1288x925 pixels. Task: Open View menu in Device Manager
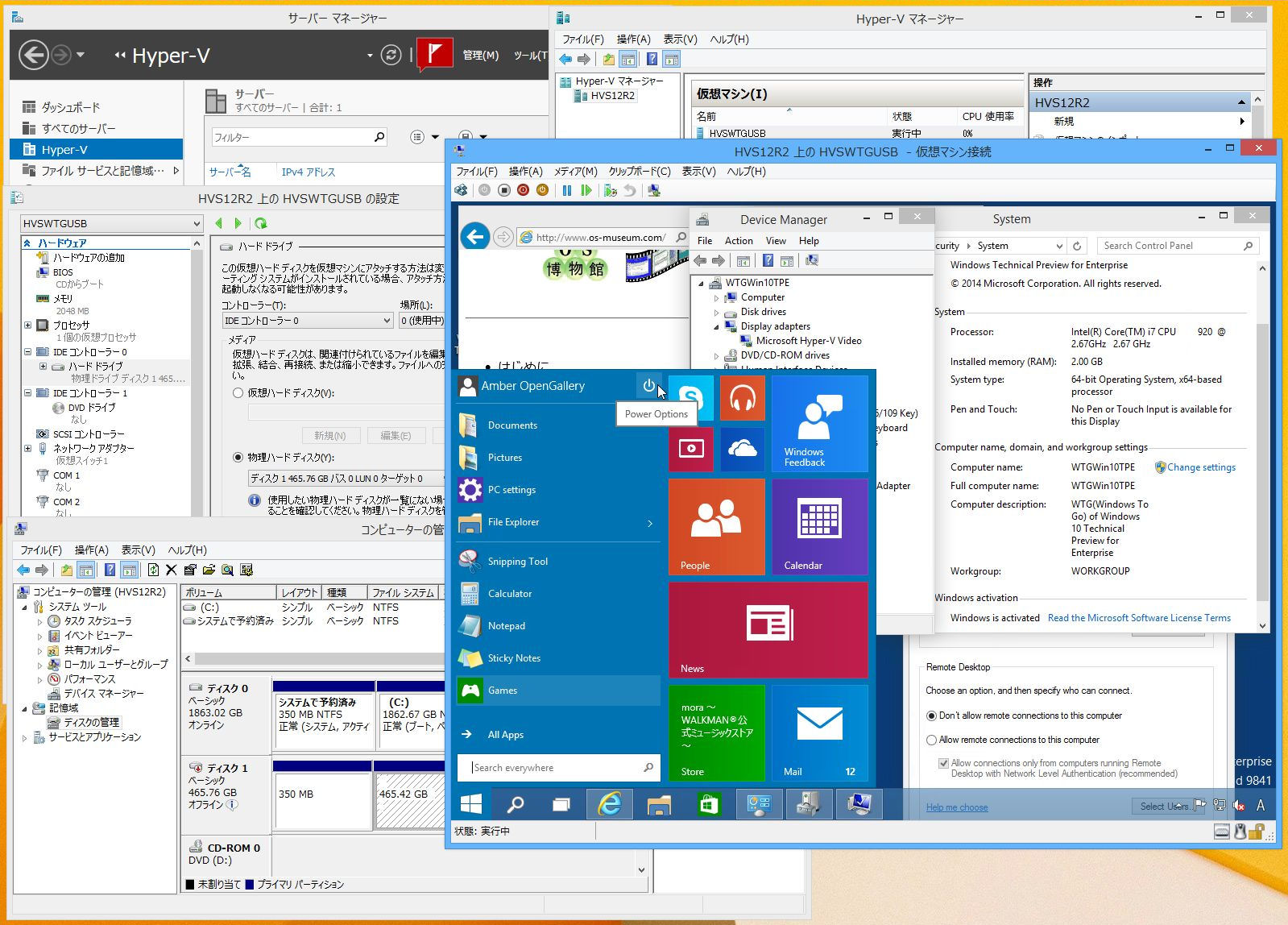tap(776, 241)
